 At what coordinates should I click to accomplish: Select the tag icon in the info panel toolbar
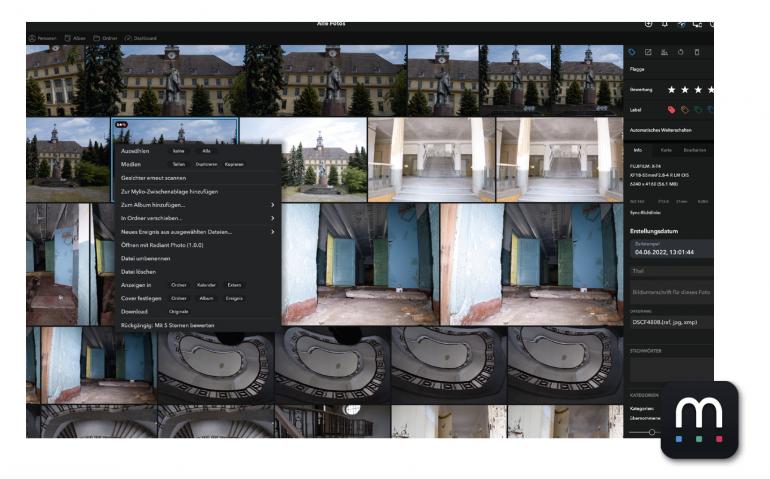pos(632,52)
